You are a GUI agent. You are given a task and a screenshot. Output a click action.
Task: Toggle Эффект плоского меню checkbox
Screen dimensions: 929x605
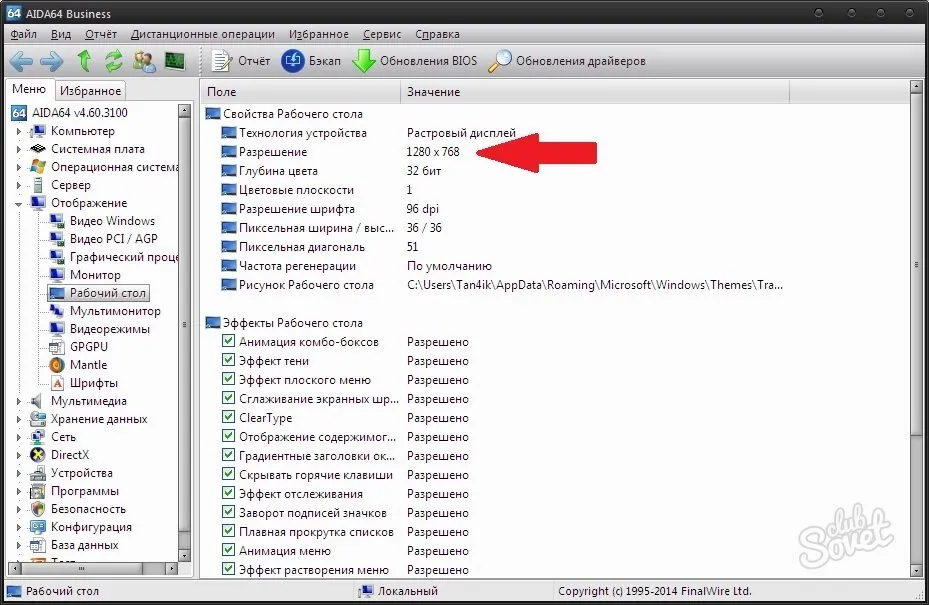[x=228, y=379]
